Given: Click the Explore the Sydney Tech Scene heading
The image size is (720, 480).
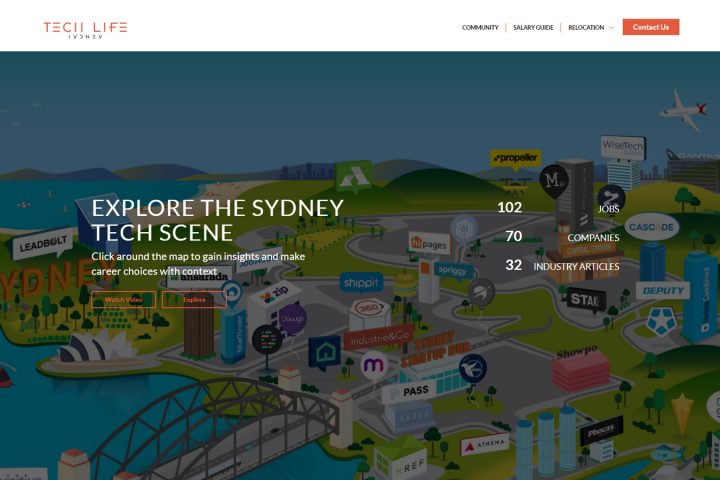Looking at the screenshot, I should click(217, 220).
